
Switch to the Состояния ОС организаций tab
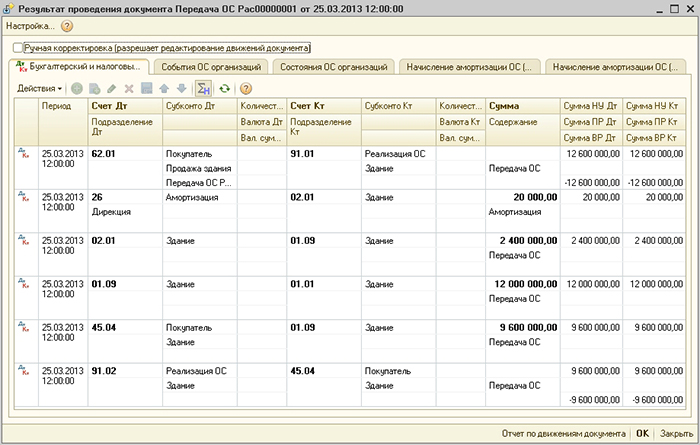click(333, 67)
